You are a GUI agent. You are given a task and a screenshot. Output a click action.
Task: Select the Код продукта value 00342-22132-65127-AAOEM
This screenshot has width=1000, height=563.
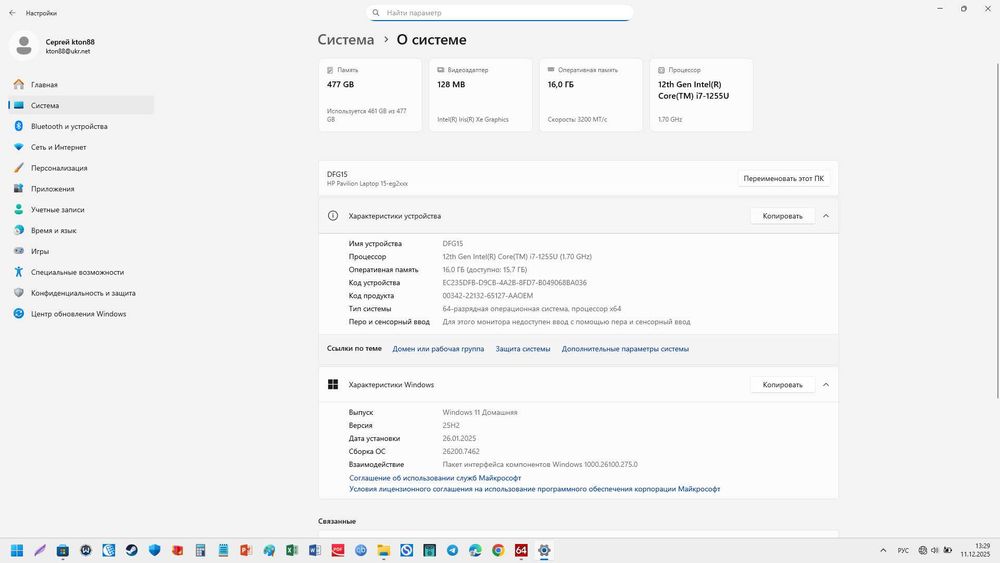488,296
